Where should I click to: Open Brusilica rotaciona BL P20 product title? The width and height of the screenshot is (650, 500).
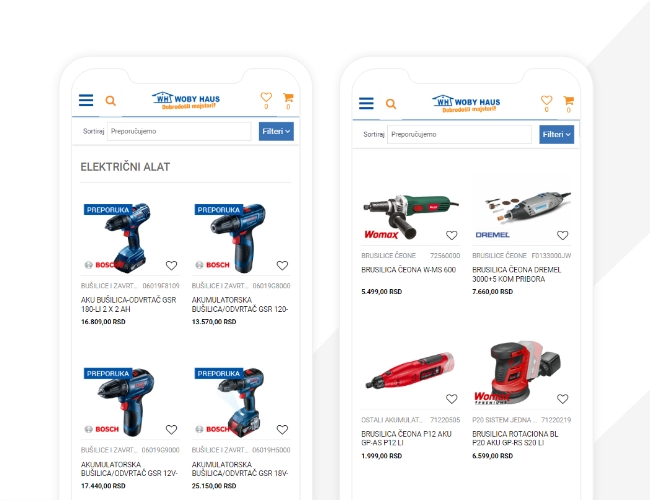click(515, 438)
